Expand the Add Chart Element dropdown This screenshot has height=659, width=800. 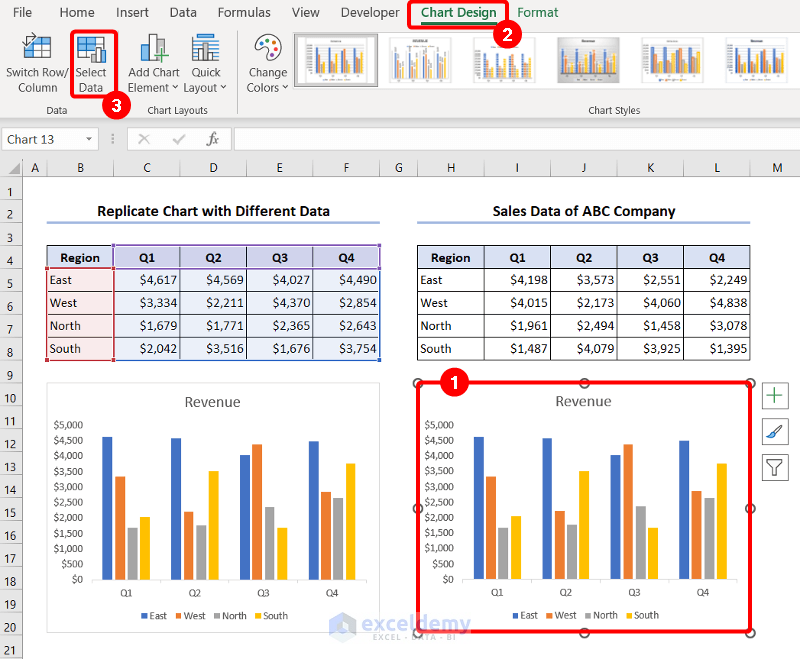click(x=154, y=66)
